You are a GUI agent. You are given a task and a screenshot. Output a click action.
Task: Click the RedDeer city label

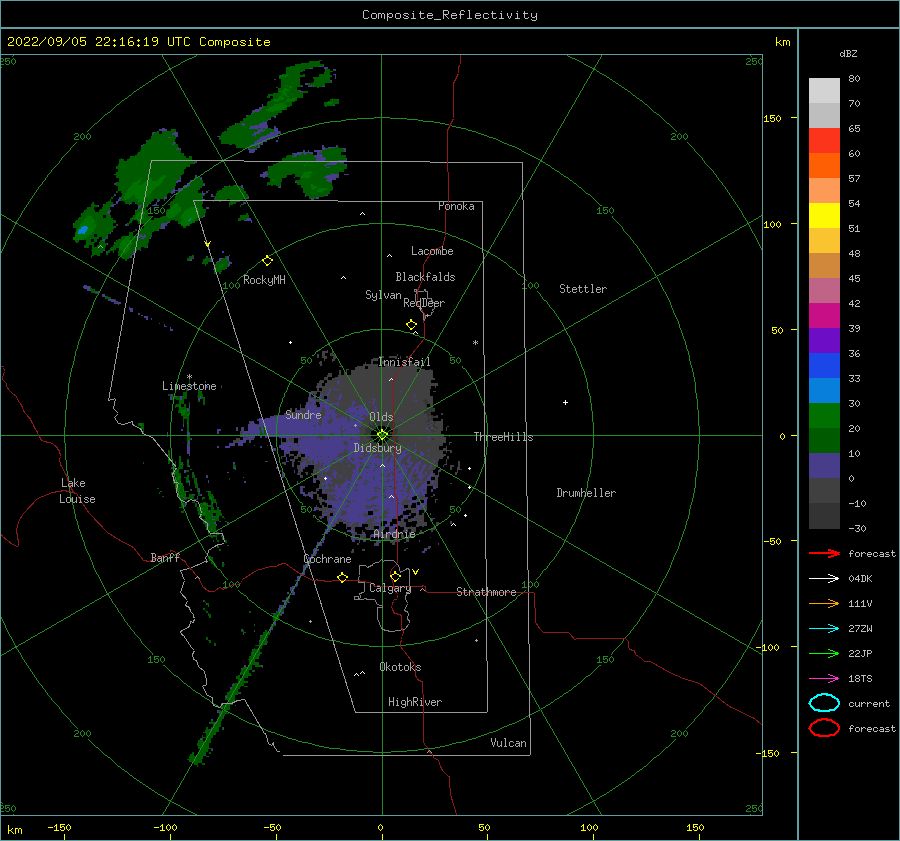pyautogui.click(x=424, y=303)
